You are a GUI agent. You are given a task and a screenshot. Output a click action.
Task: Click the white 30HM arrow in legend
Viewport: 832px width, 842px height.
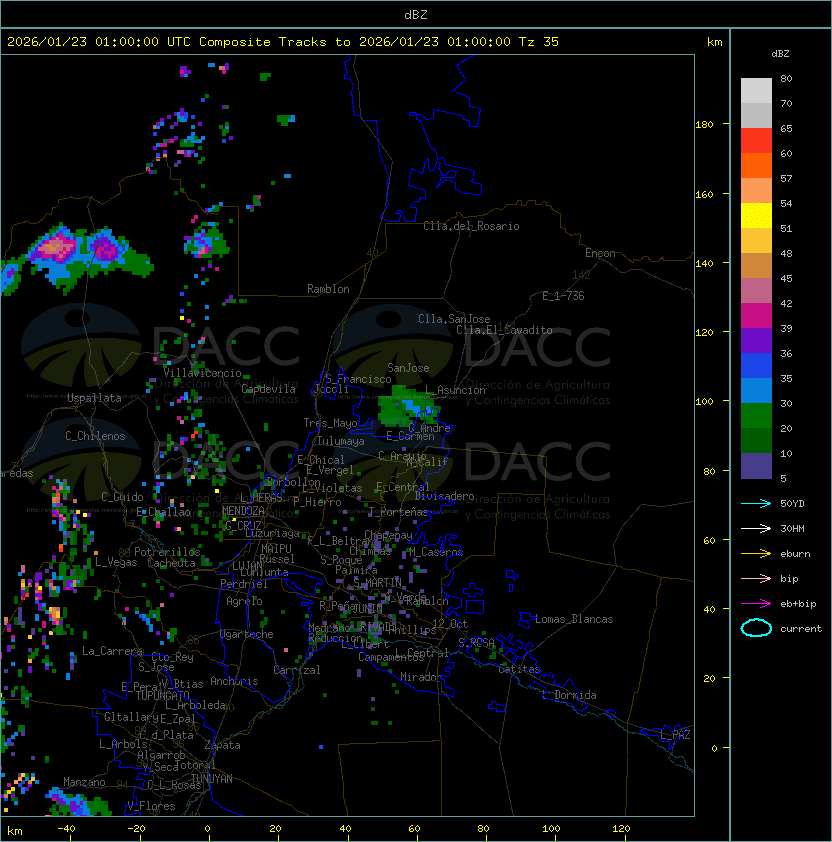click(756, 528)
